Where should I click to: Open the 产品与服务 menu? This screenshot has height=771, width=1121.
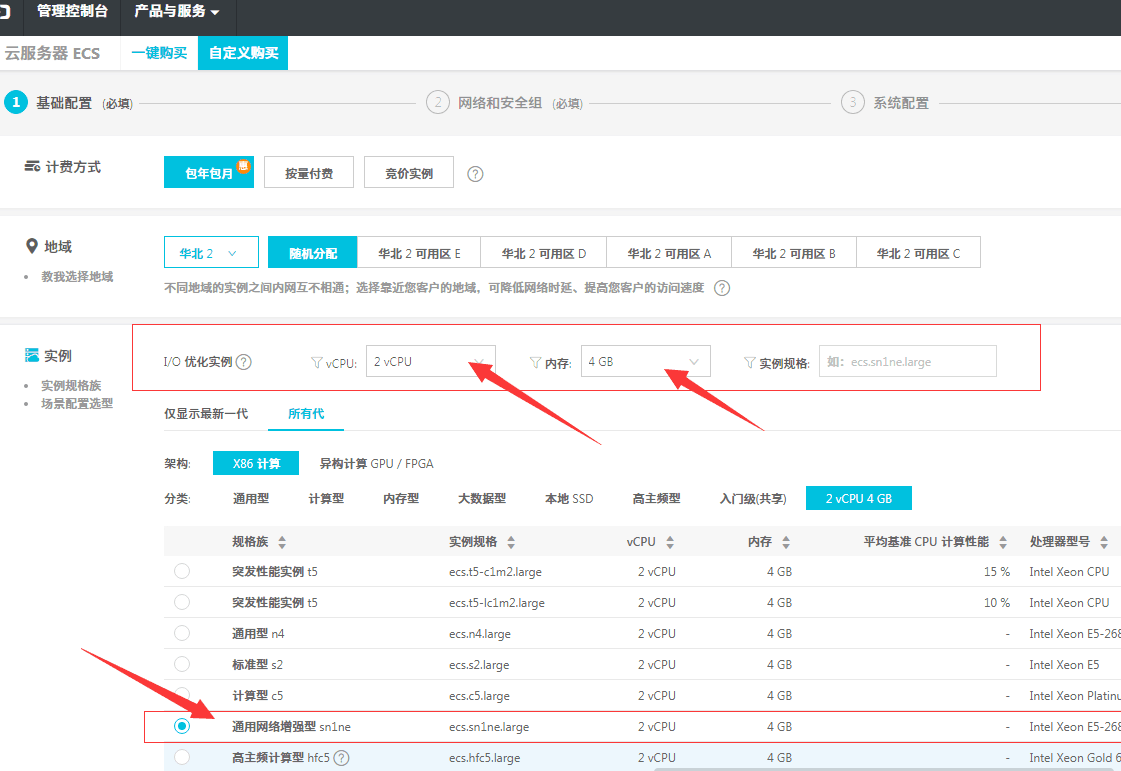click(x=177, y=11)
